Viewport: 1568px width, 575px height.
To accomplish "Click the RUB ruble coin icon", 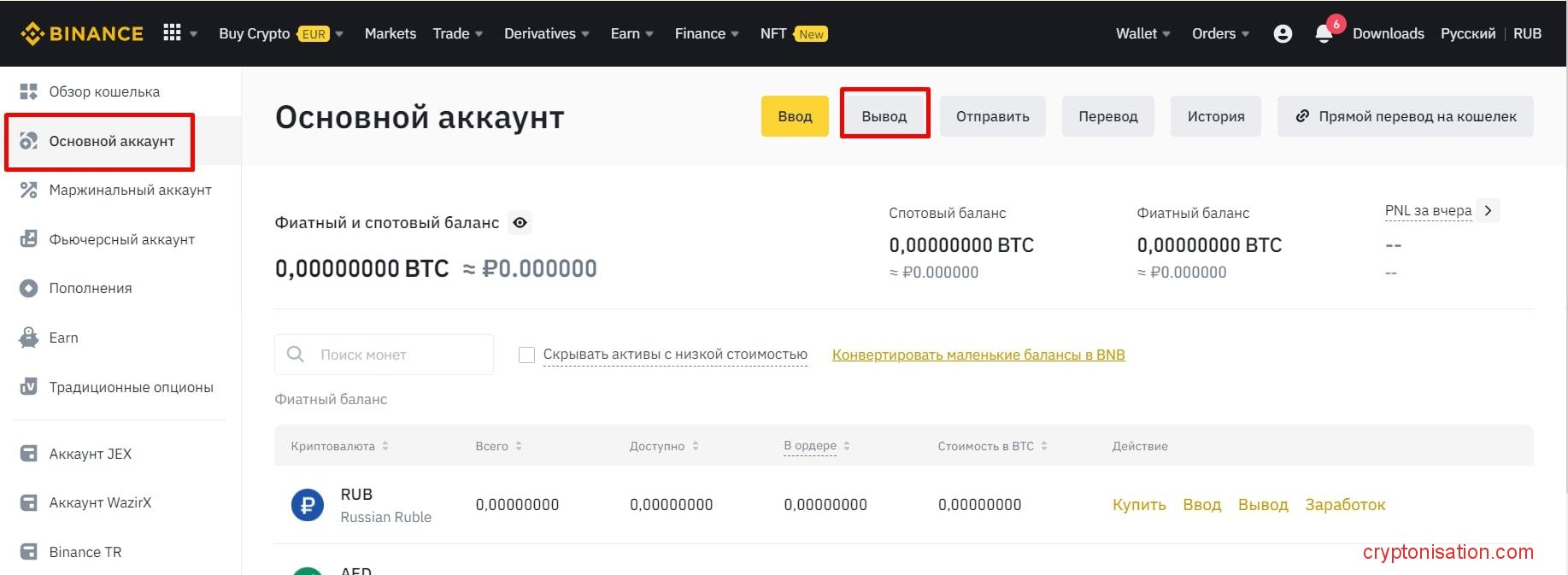I will coord(307,504).
